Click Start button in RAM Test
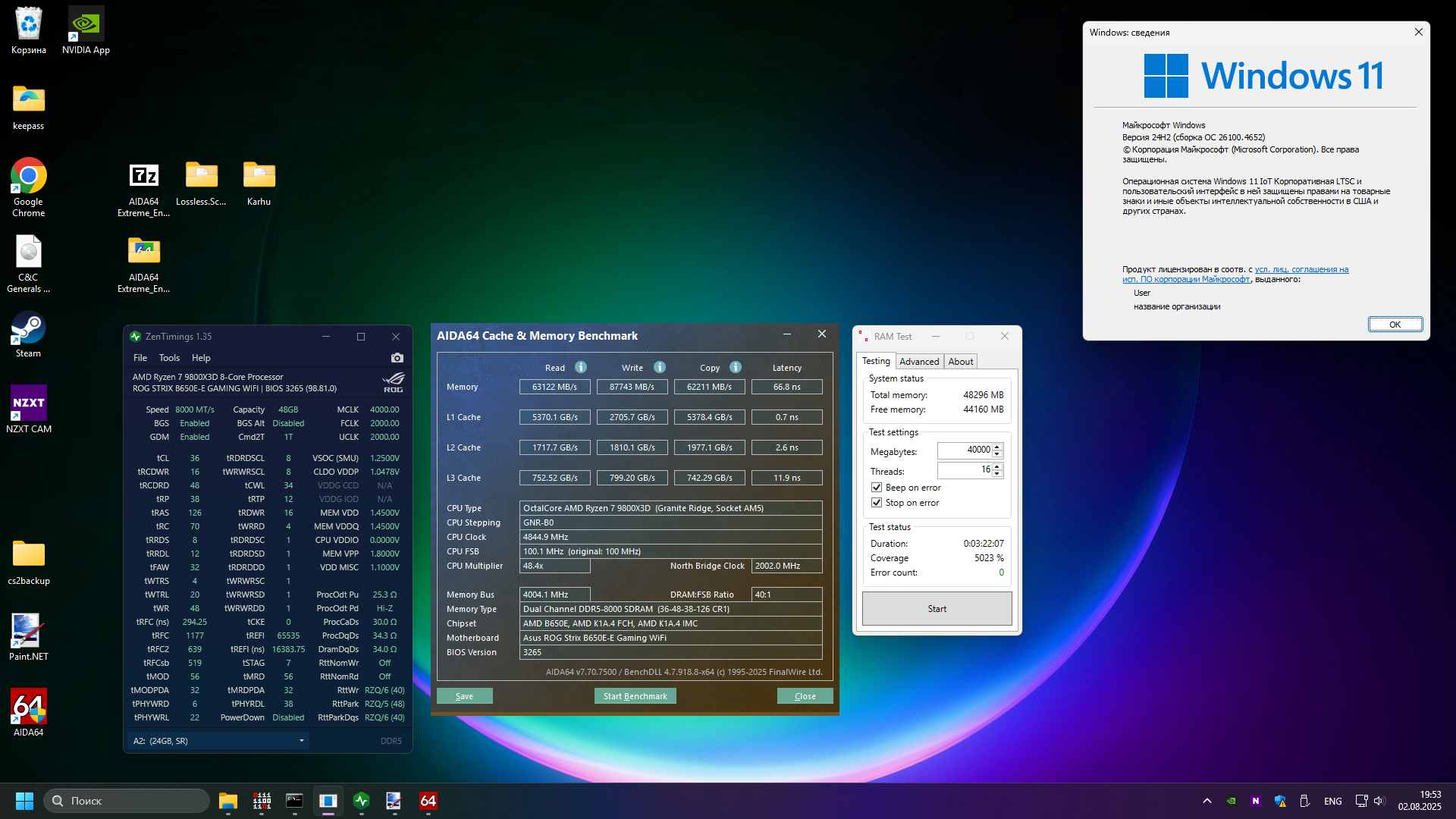 coord(937,609)
